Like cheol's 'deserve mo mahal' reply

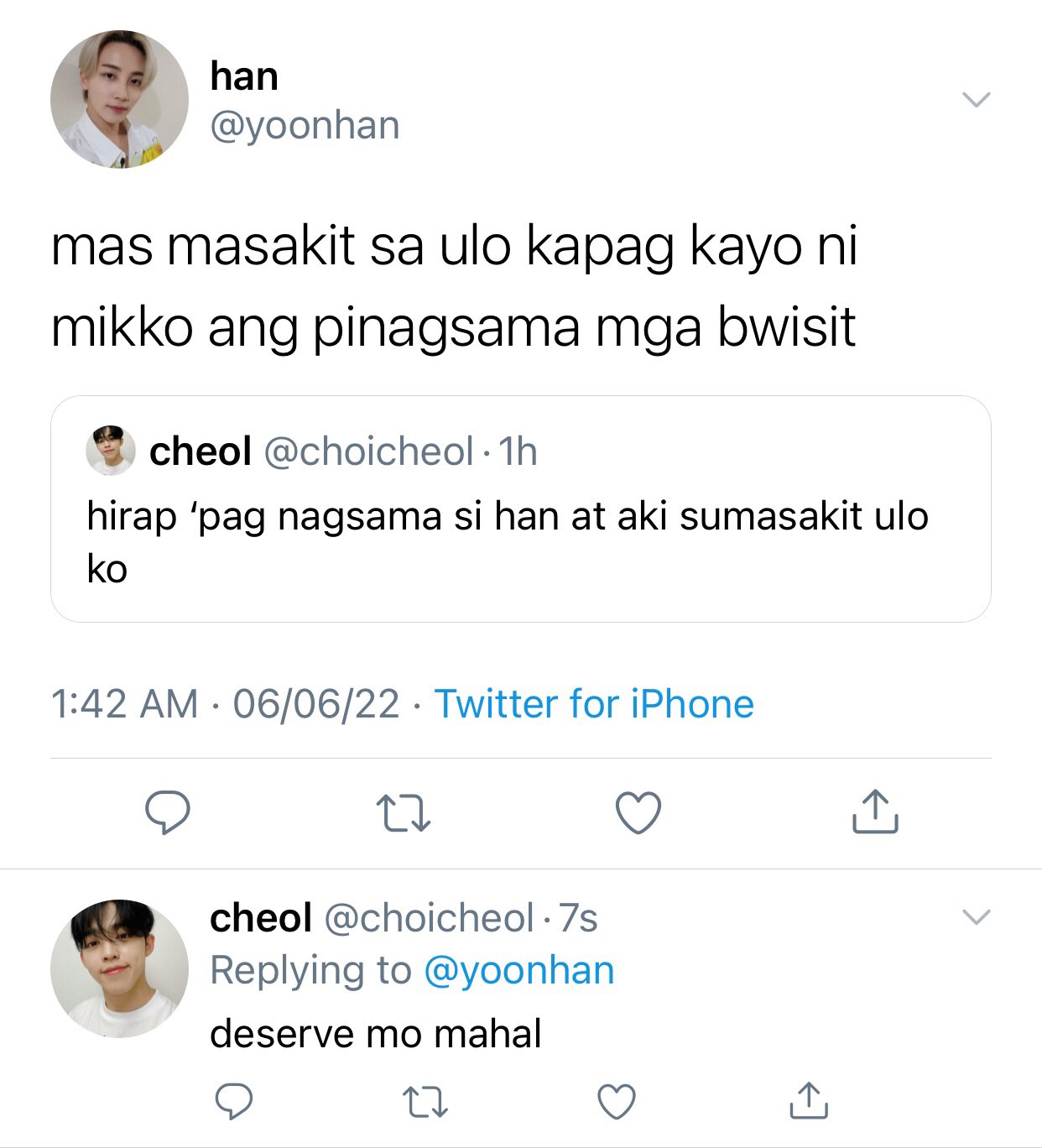tap(617, 1102)
